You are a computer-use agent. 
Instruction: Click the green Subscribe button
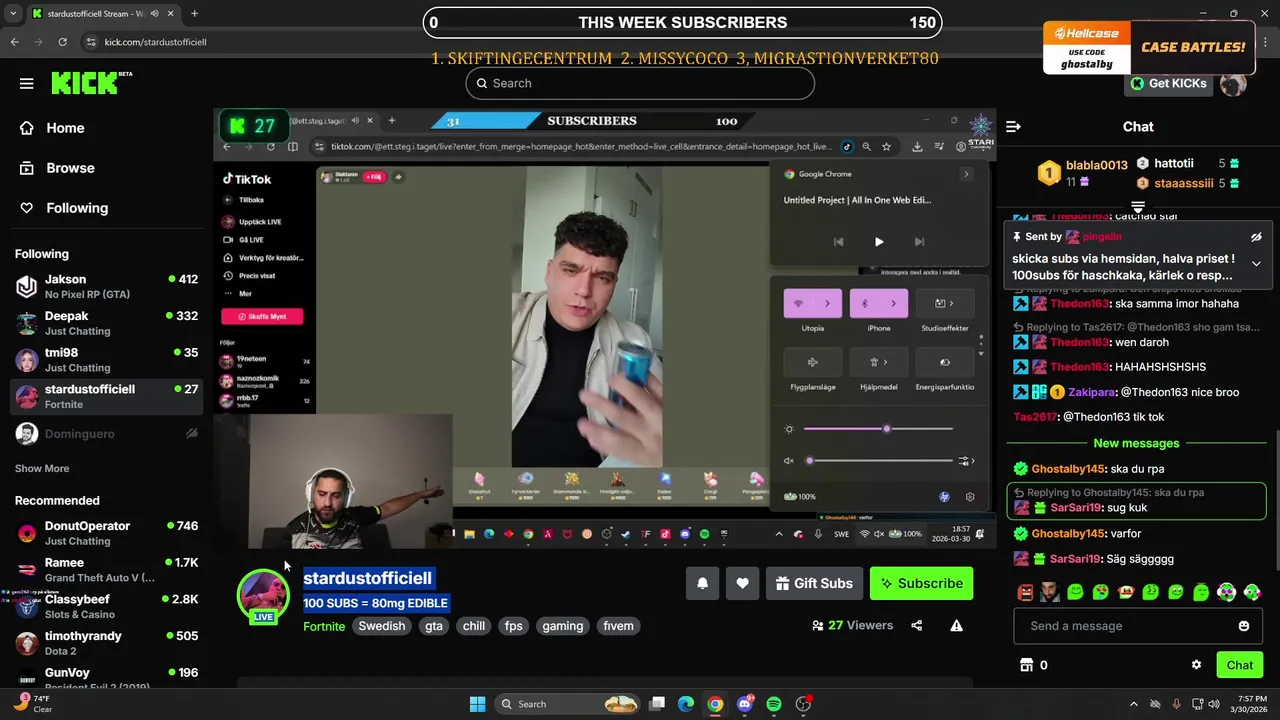click(x=921, y=583)
